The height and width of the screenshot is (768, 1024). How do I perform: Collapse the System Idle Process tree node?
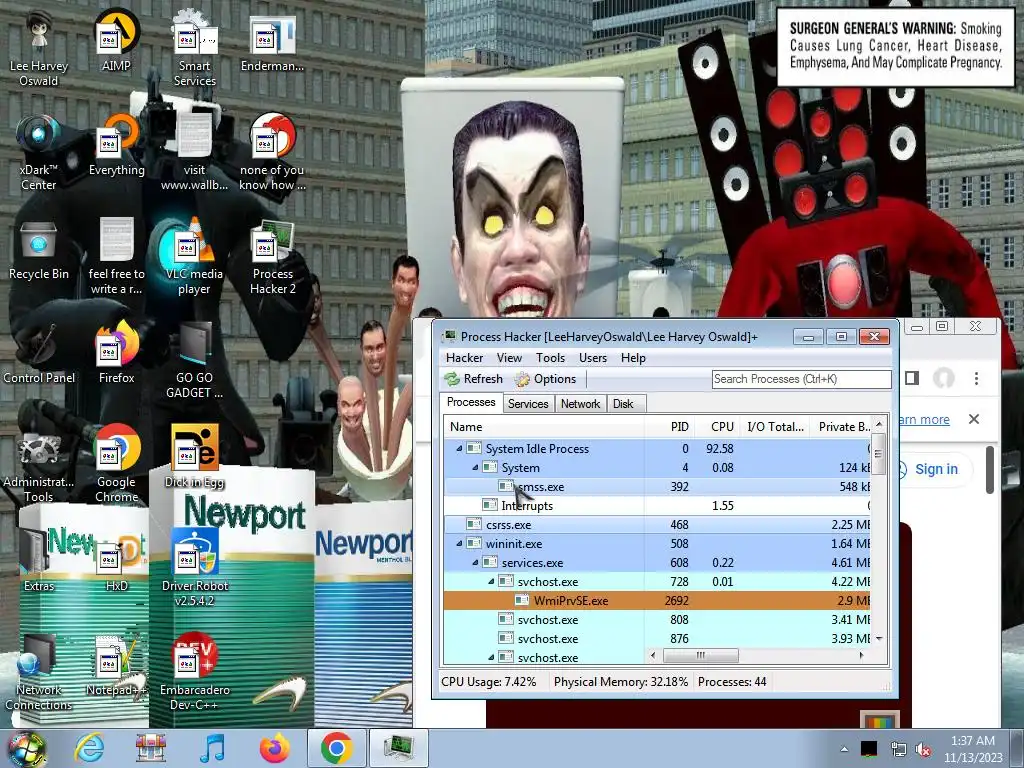[459, 449]
